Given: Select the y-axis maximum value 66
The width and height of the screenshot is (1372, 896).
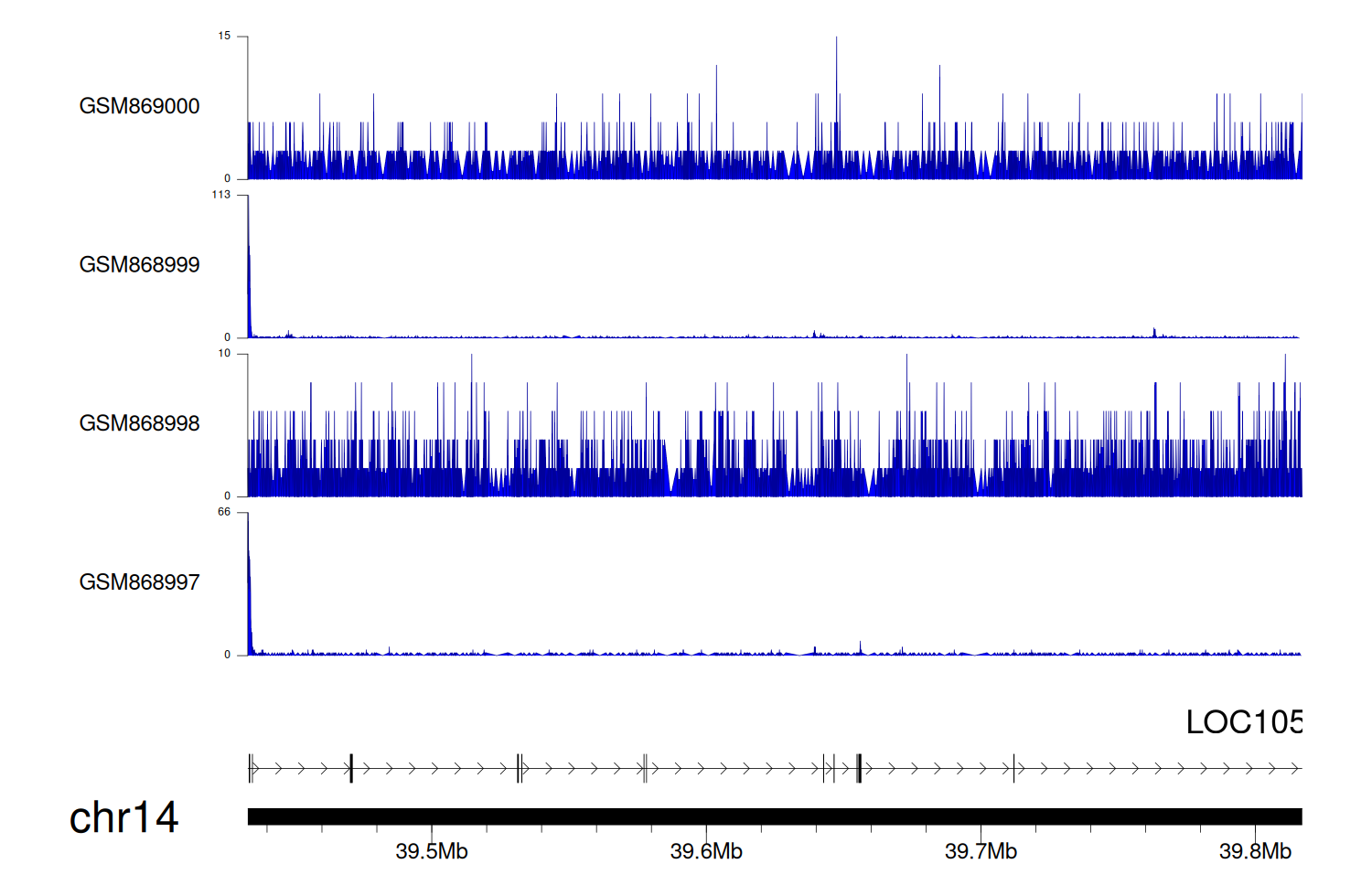Looking at the screenshot, I should coord(224,512).
